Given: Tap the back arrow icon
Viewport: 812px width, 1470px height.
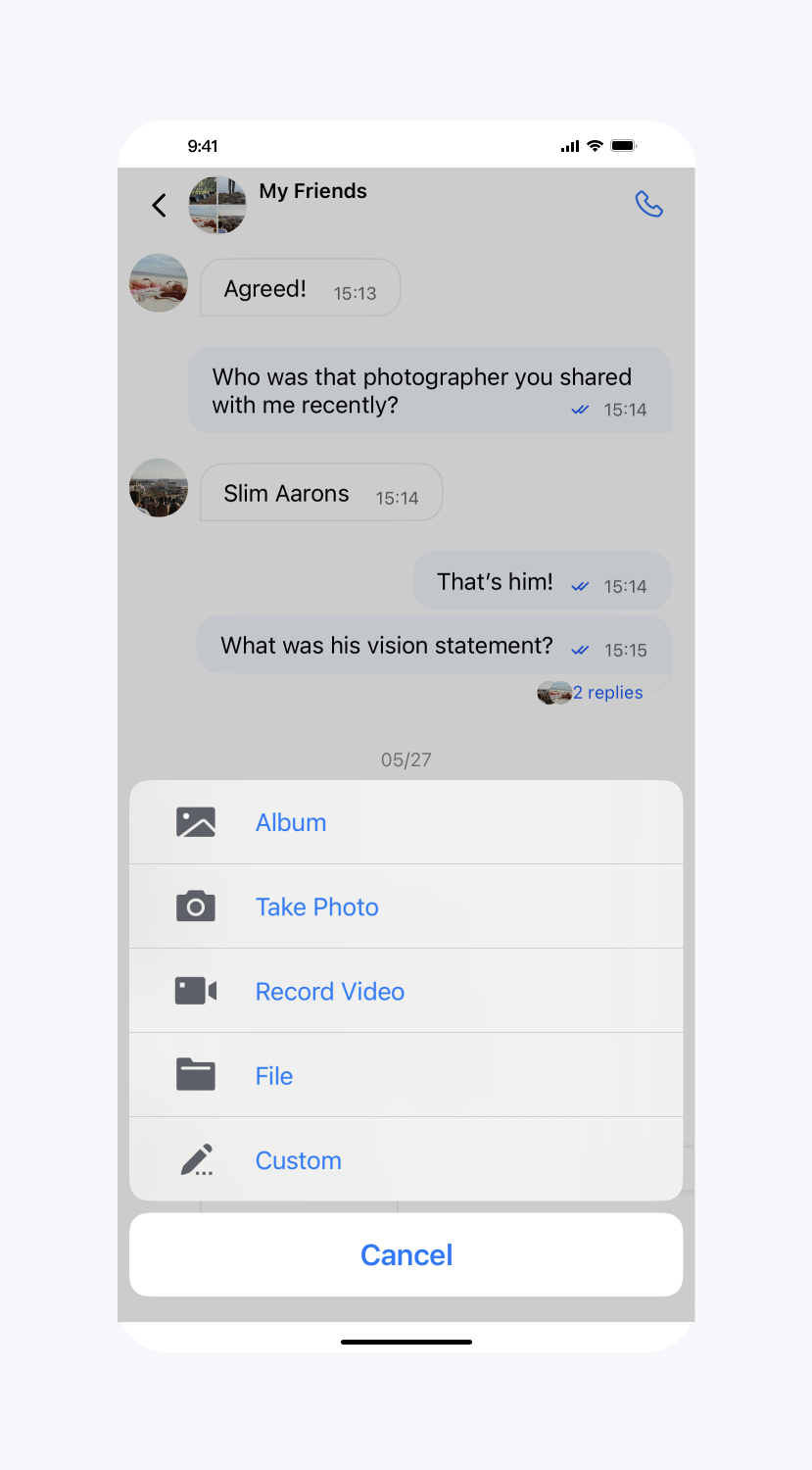Looking at the screenshot, I should [x=160, y=205].
